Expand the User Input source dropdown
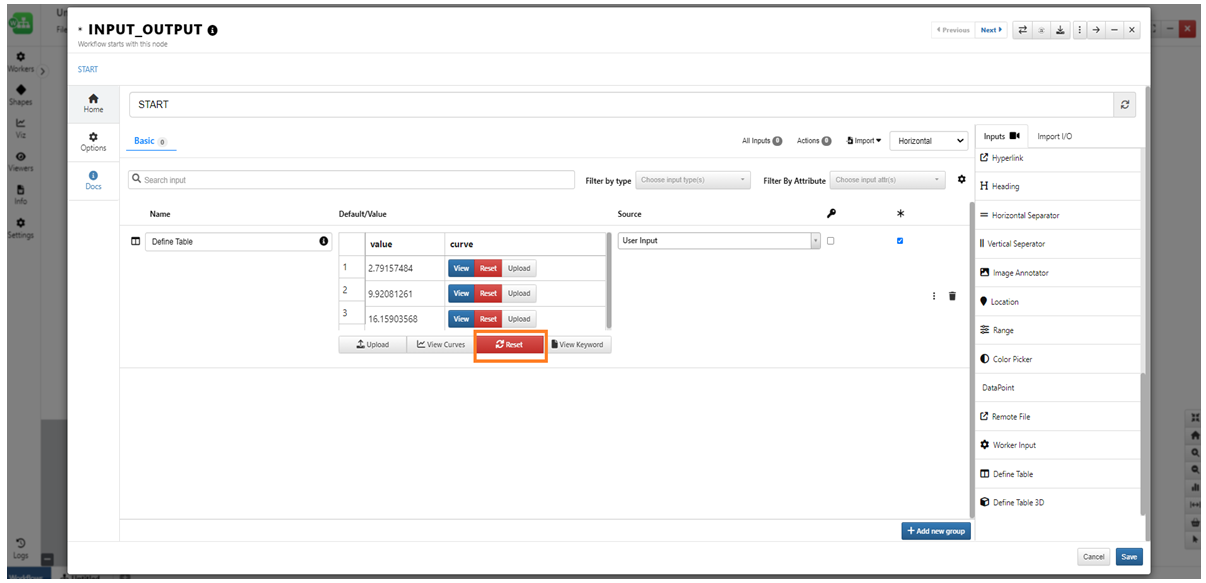The width and height of the screenshot is (1206, 583). point(718,241)
